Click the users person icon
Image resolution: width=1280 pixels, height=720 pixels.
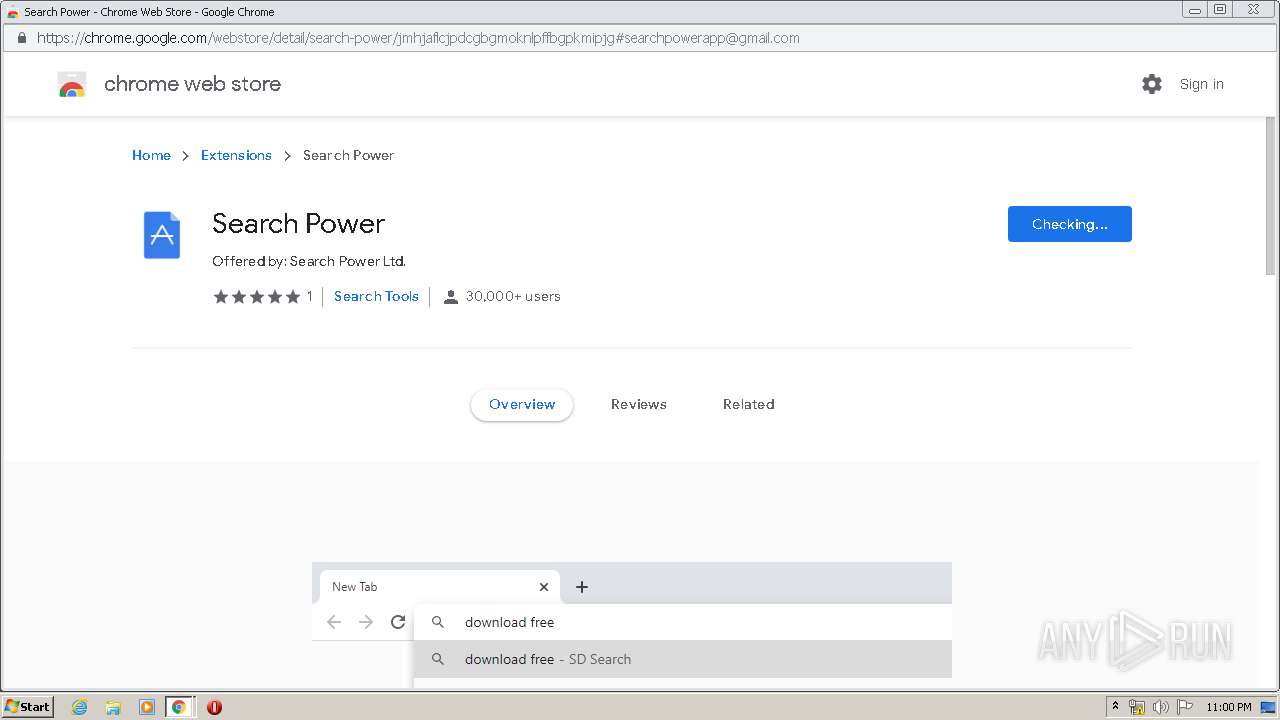(451, 297)
